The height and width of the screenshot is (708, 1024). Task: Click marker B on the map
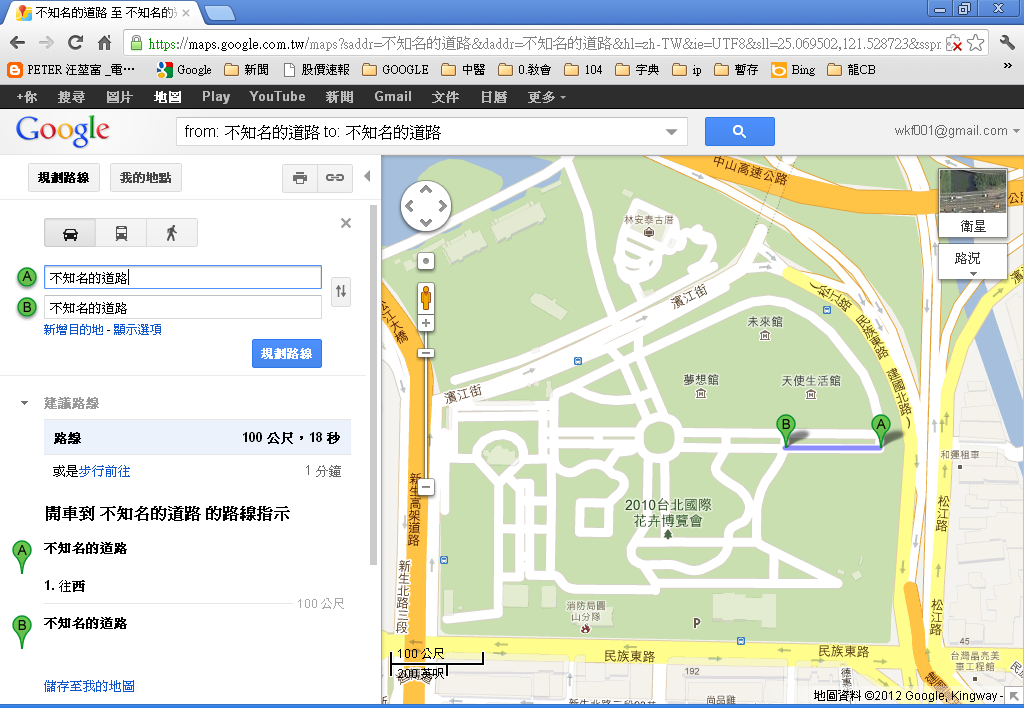(x=786, y=431)
